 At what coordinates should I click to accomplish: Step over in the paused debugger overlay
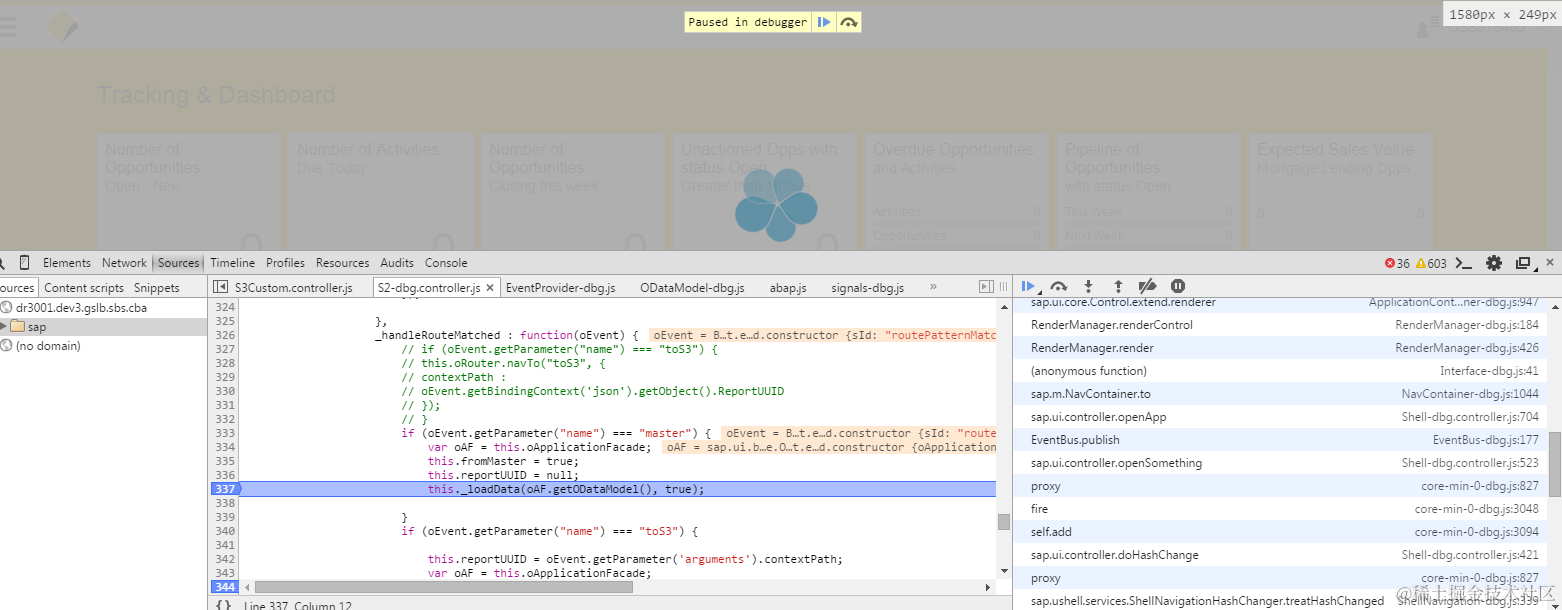pos(849,22)
